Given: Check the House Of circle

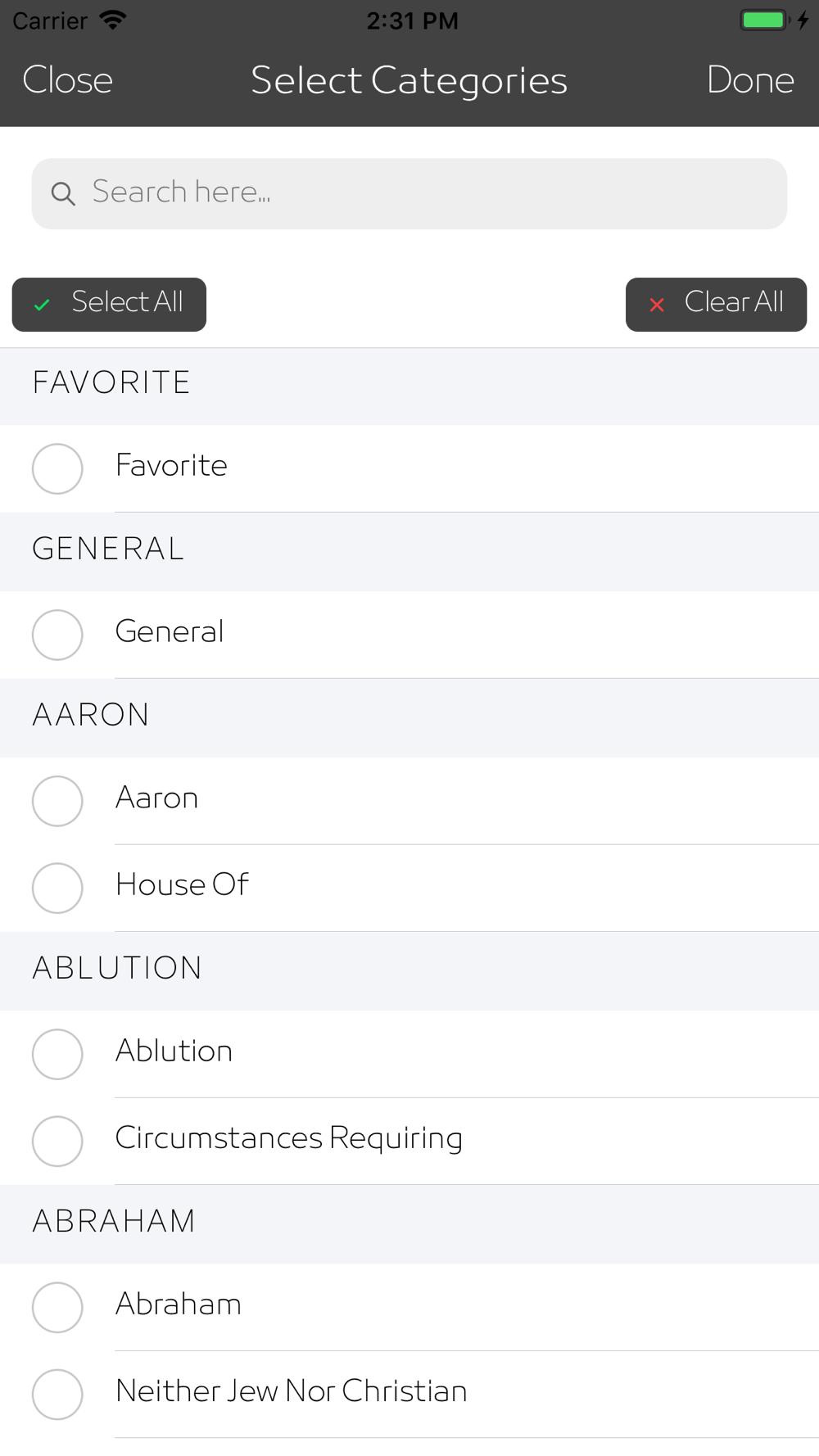Looking at the screenshot, I should click(57, 888).
